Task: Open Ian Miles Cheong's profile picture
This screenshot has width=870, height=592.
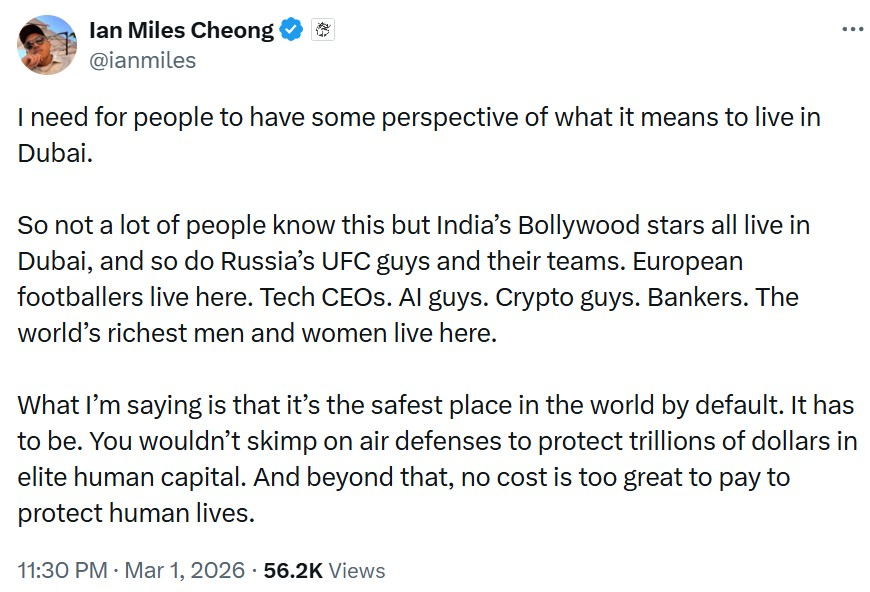Action: click(x=47, y=45)
